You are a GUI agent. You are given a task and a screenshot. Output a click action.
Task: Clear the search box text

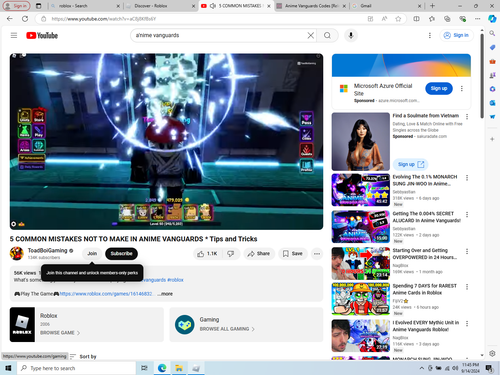[x=310, y=35]
